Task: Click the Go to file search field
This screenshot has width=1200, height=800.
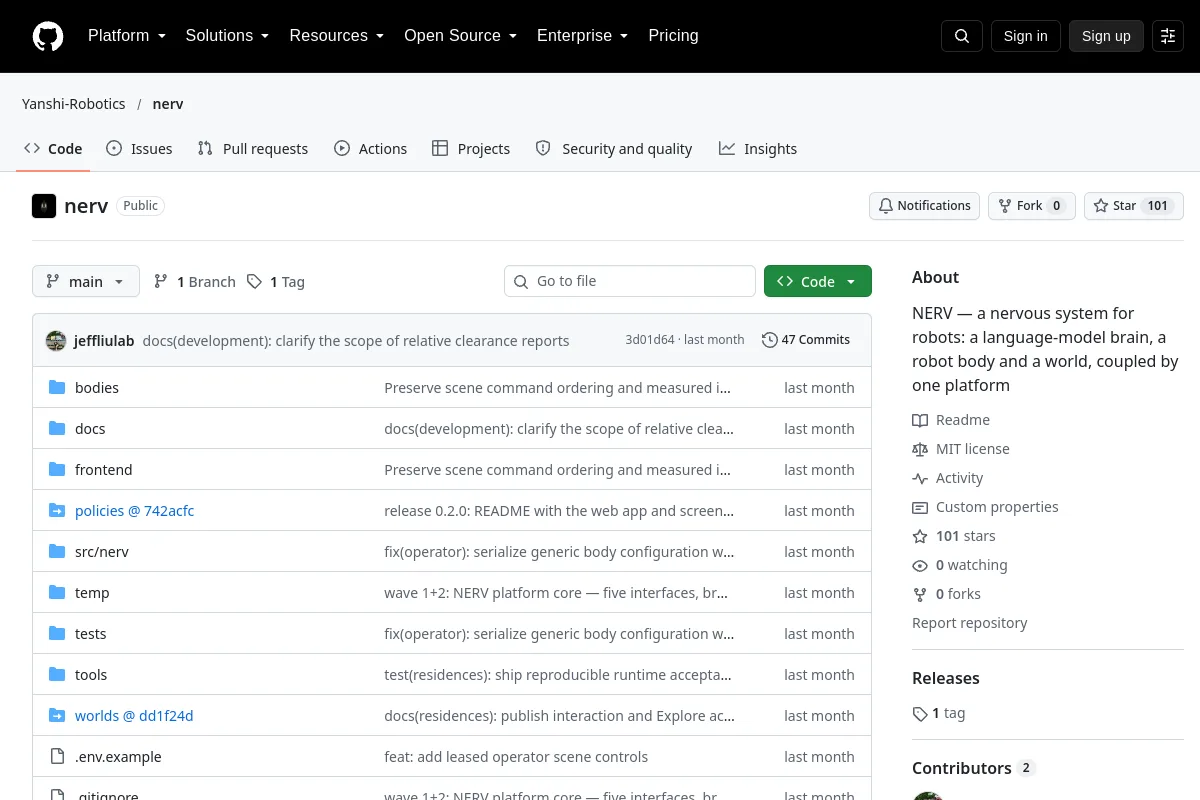Action: click(630, 281)
